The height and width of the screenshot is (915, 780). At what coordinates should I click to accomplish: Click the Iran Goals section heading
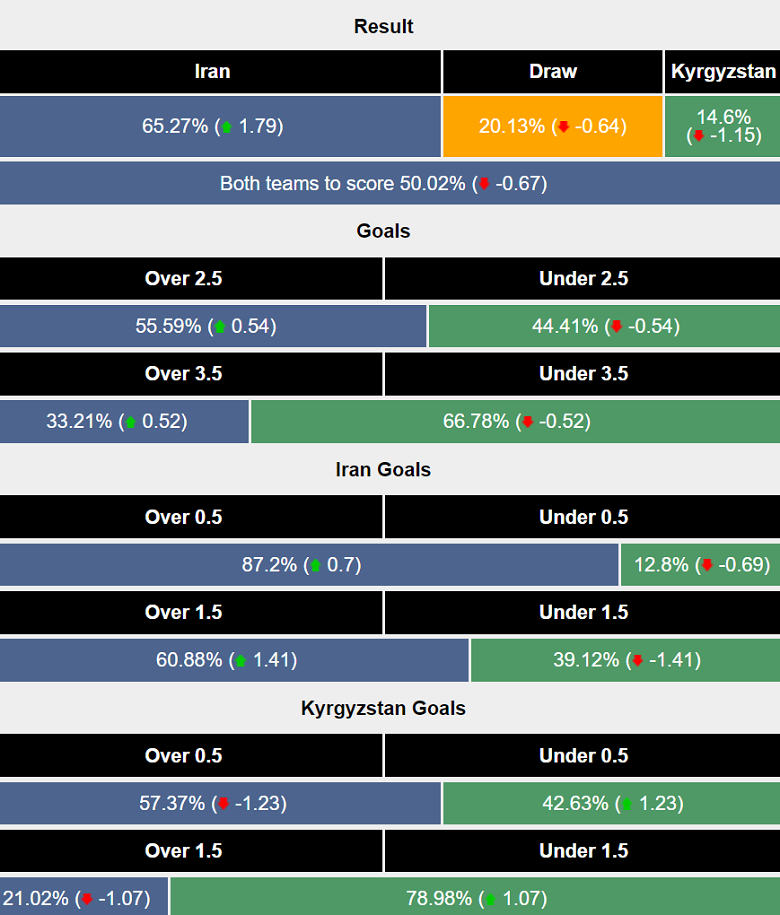tap(383, 469)
